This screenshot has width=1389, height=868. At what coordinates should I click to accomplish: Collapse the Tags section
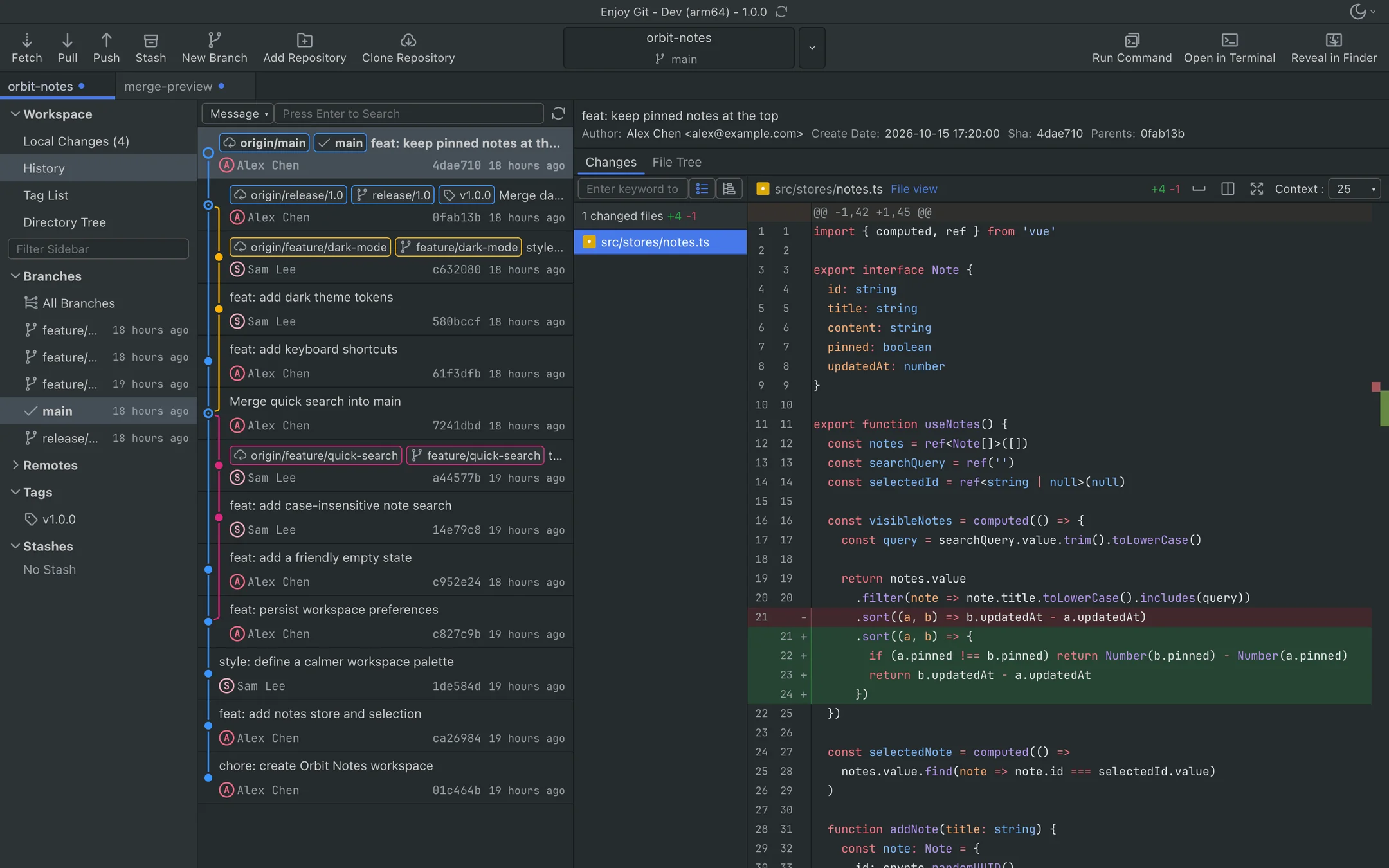tap(15, 492)
